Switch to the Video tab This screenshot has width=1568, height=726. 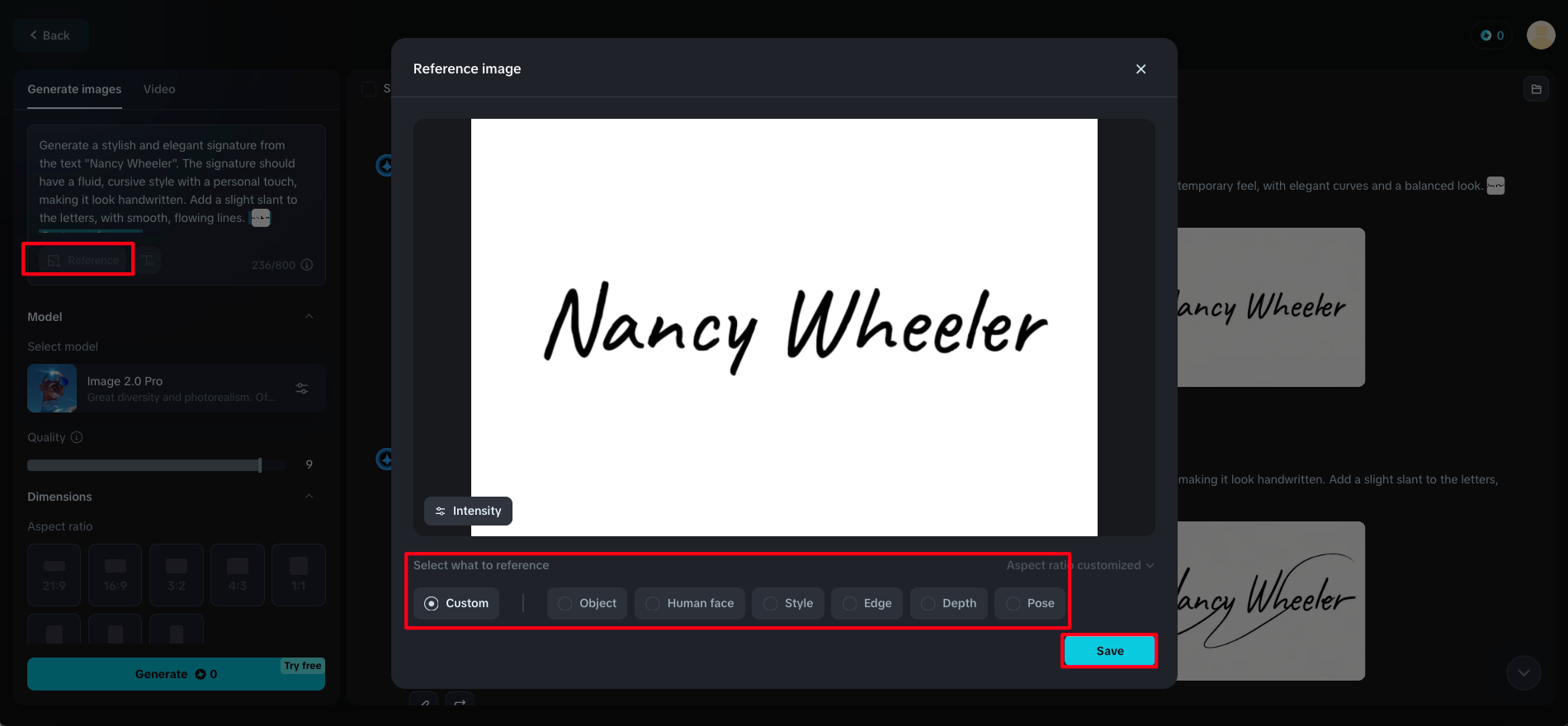coord(159,89)
